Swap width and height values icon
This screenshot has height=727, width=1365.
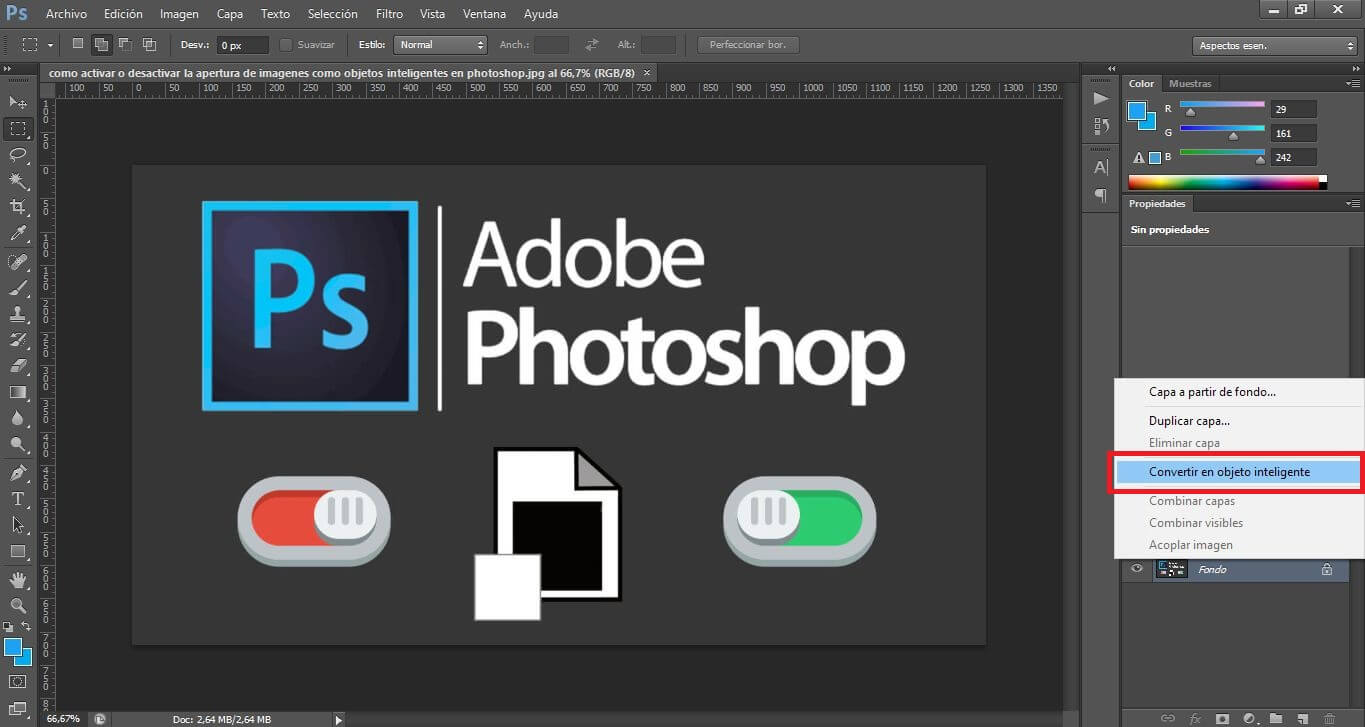click(x=592, y=45)
